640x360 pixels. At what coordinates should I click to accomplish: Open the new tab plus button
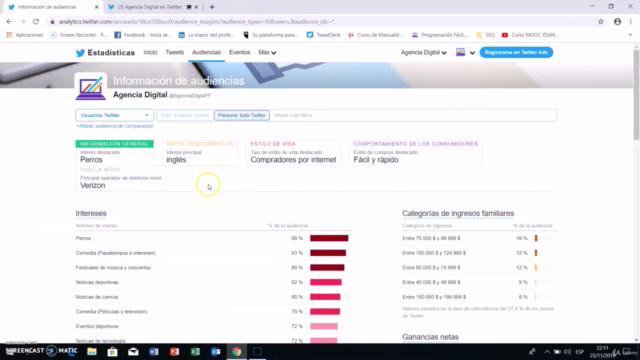click(x=212, y=7)
